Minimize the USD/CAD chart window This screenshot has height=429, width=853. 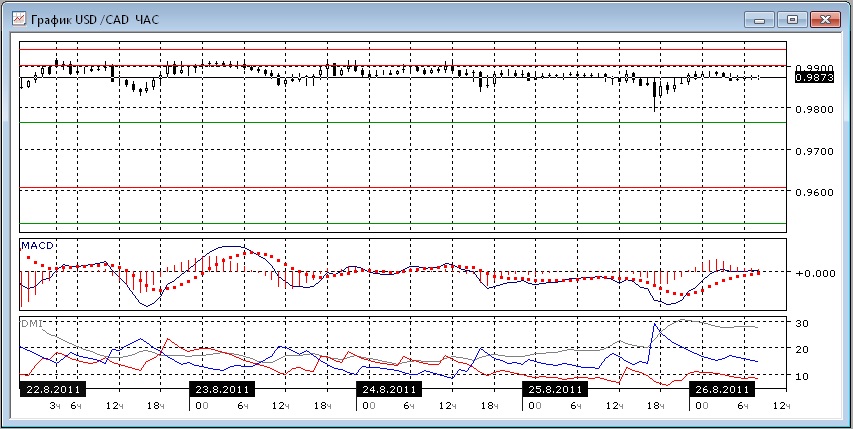click(759, 20)
